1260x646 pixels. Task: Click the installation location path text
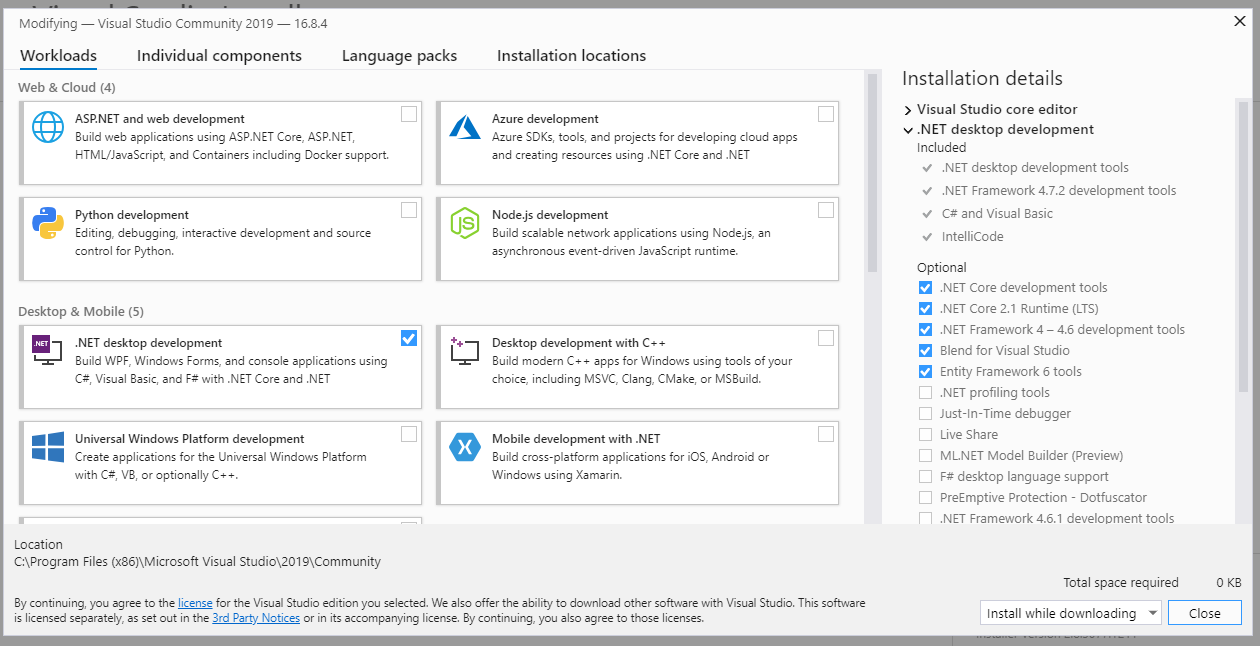[198, 562]
